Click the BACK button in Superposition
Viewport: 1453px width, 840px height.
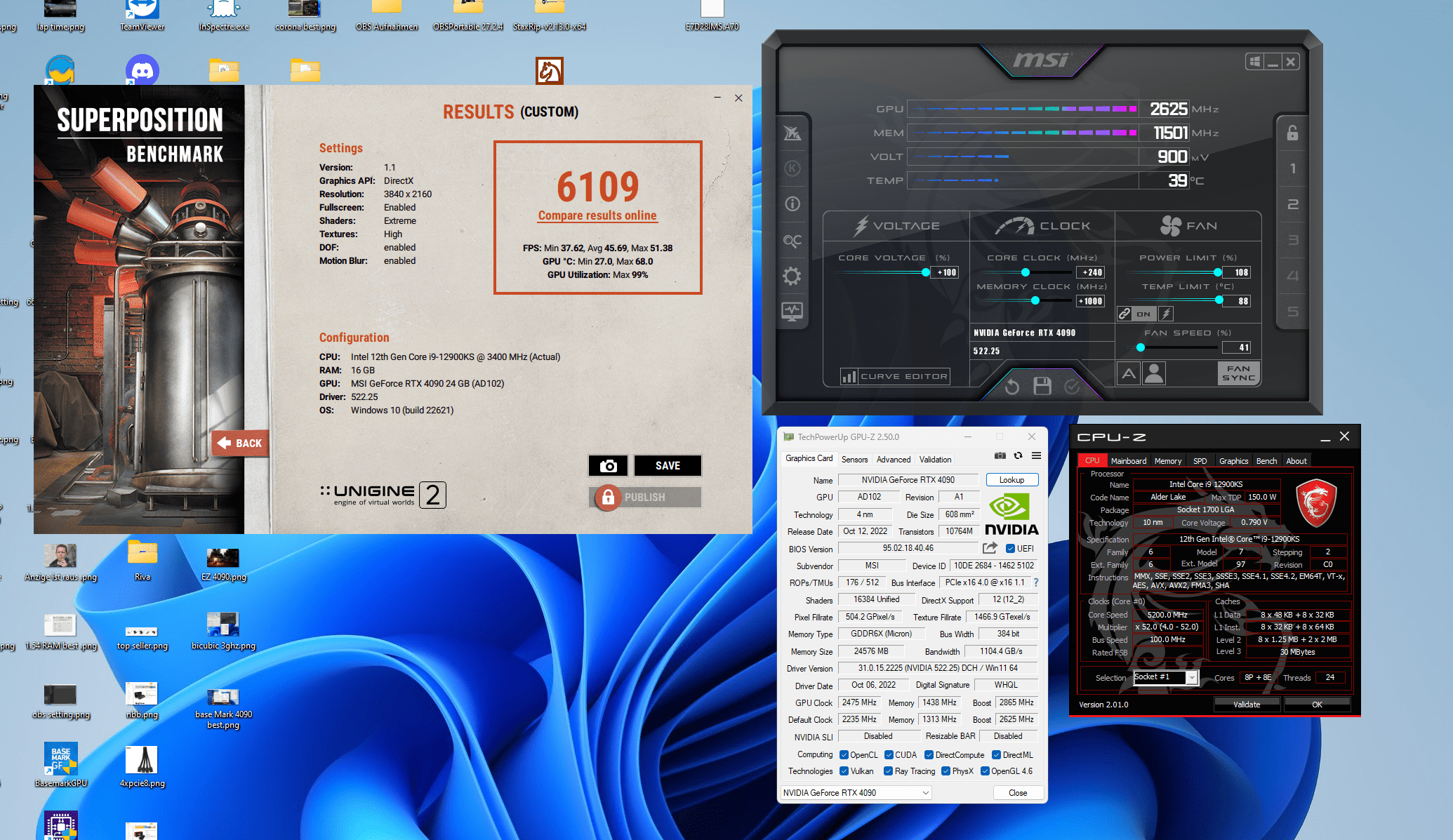(241, 443)
